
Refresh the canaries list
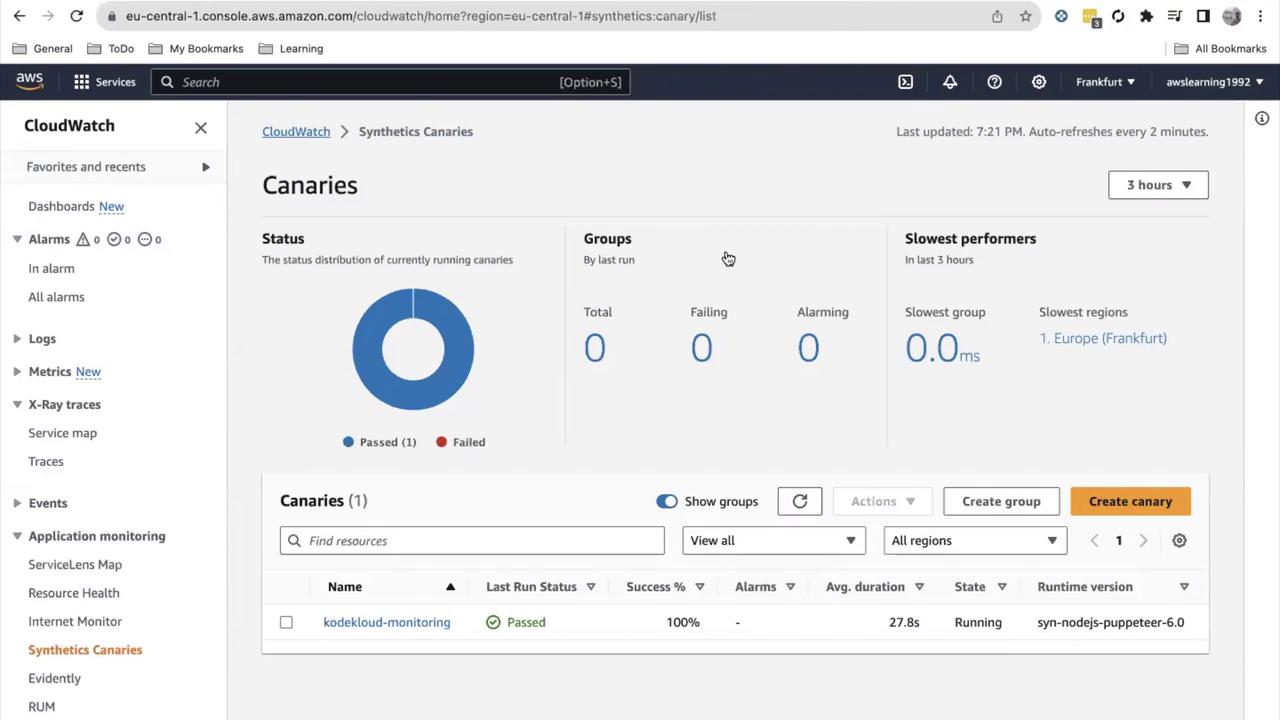point(800,501)
